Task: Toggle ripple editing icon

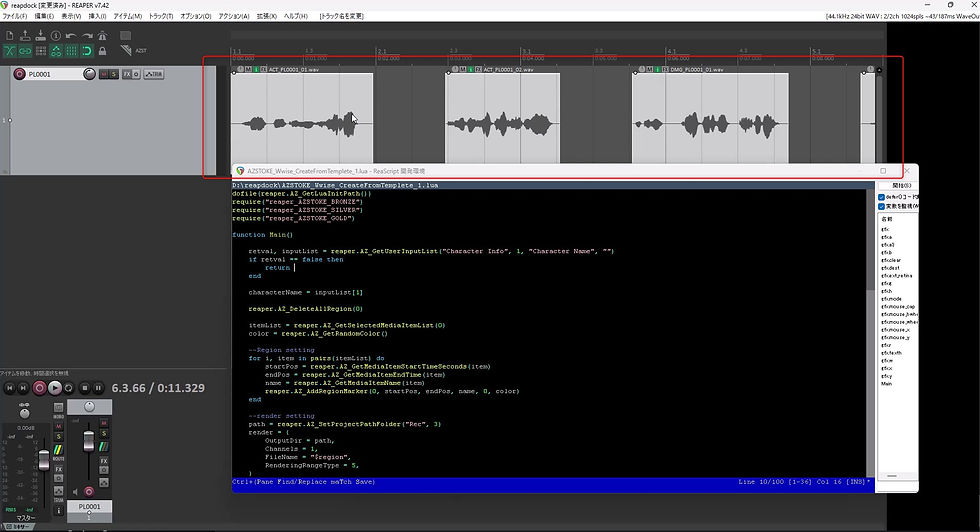Action: [x=41, y=51]
